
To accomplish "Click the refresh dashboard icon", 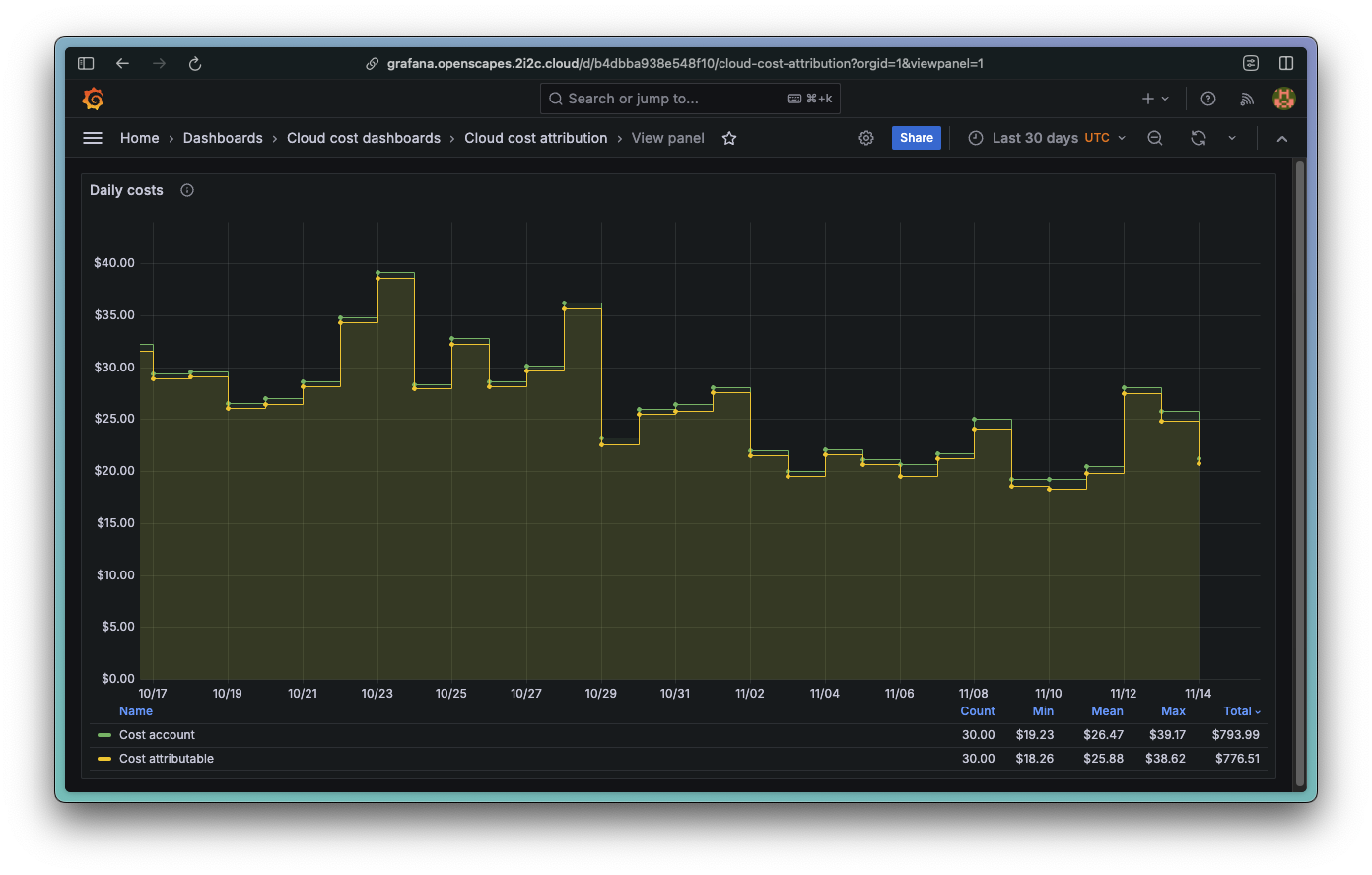I will [1198, 138].
